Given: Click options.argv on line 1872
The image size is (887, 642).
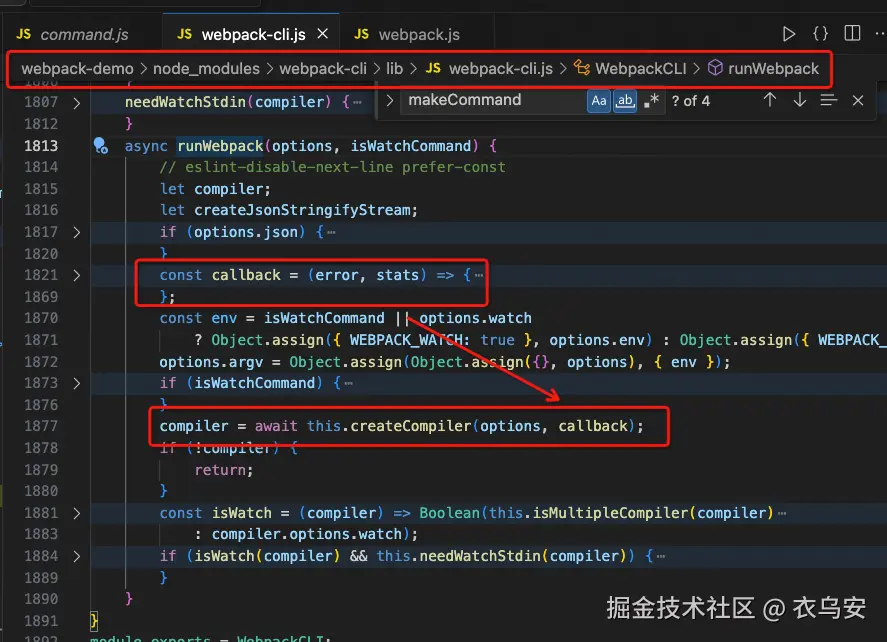Looking at the screenshot, I should pyautogui.click(x=211, y=362).
